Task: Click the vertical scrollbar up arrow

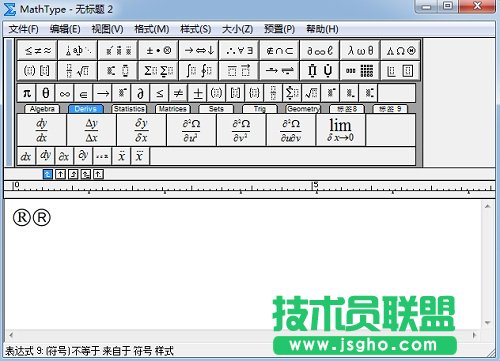Action: pyautogui.click(x=487, y=207)
